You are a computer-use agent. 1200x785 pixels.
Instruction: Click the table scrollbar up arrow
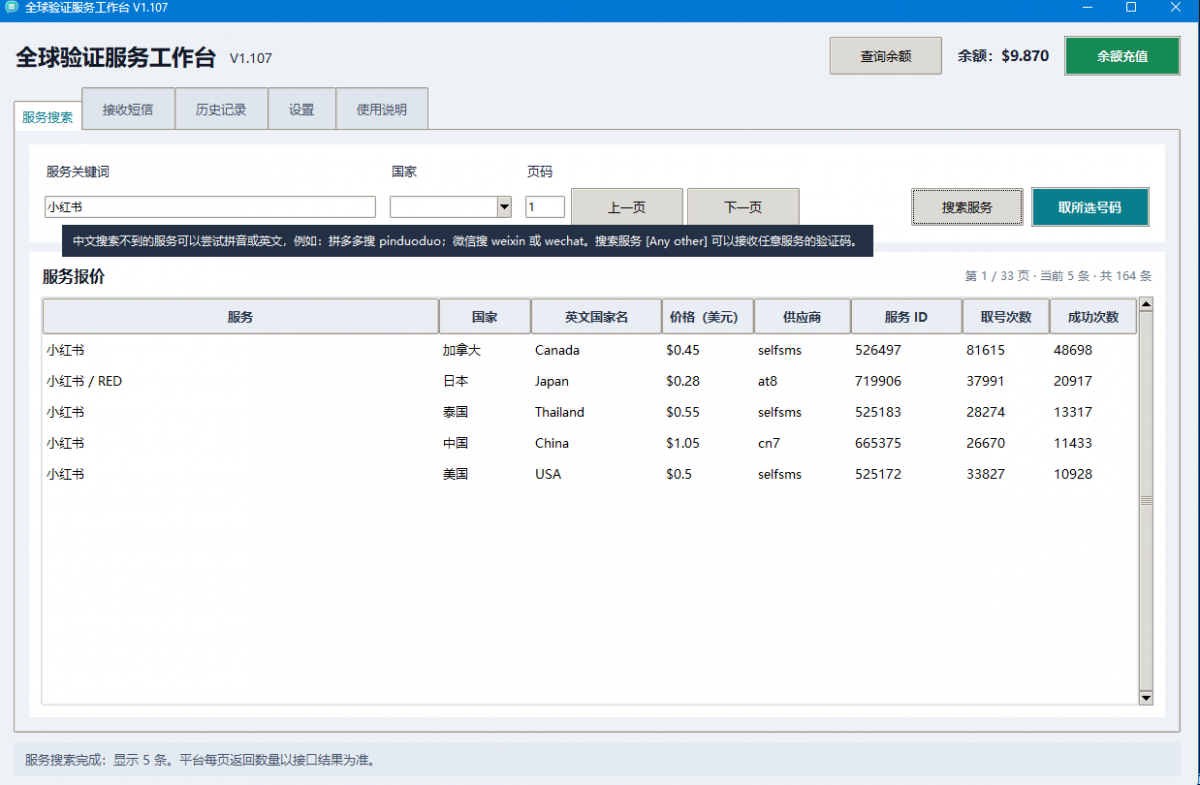tap(1146, 304)
